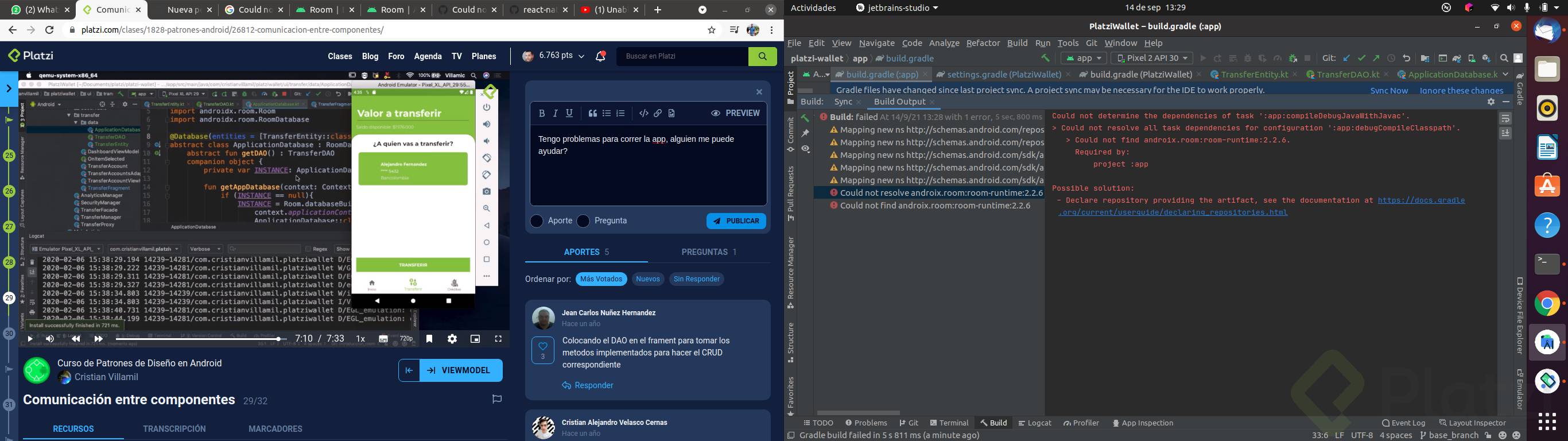This screenshot has height=441, width=1568.
Task: Switch to the TRANSCRIPCIÓN tab
Action: pos(174,430)
